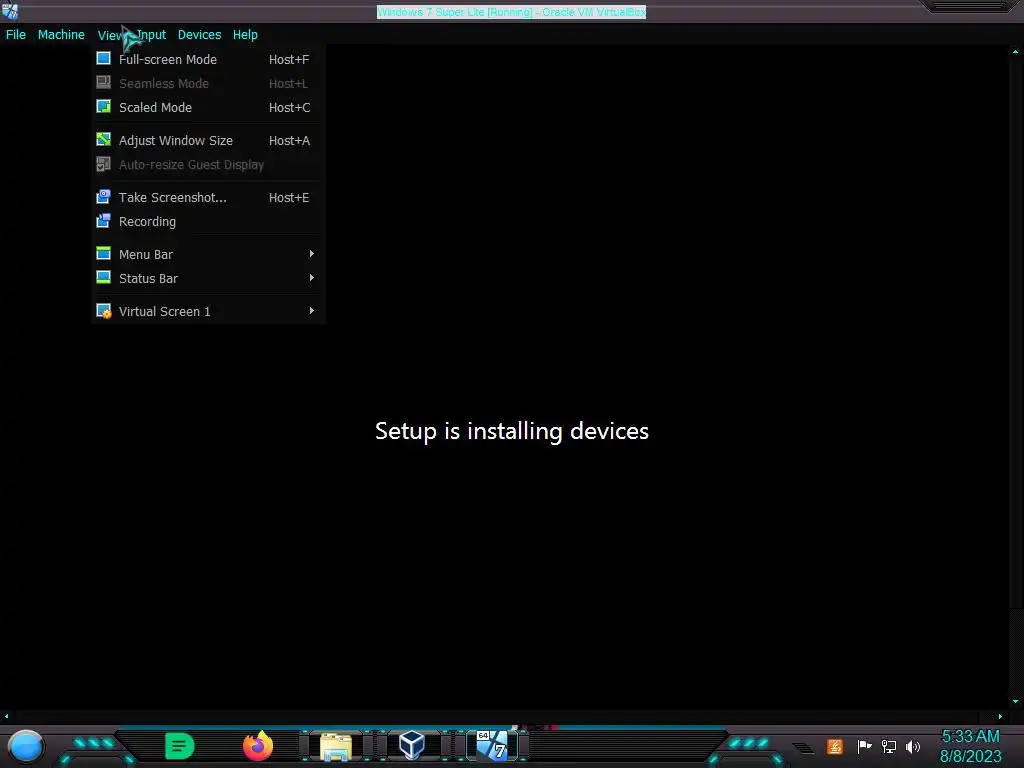The height and width of the screenshot is (768, 1024).
Task: Open File Explorer from the taskbar
Action: [336, 746]
